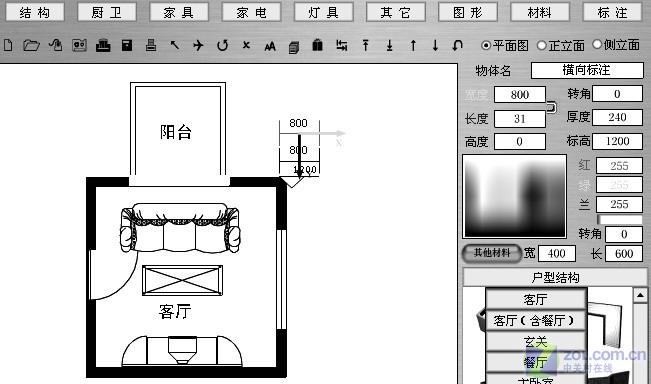This screenshot has width=651, height=384.
Task: Open the 标注 category tab
Action: (613, 12)
